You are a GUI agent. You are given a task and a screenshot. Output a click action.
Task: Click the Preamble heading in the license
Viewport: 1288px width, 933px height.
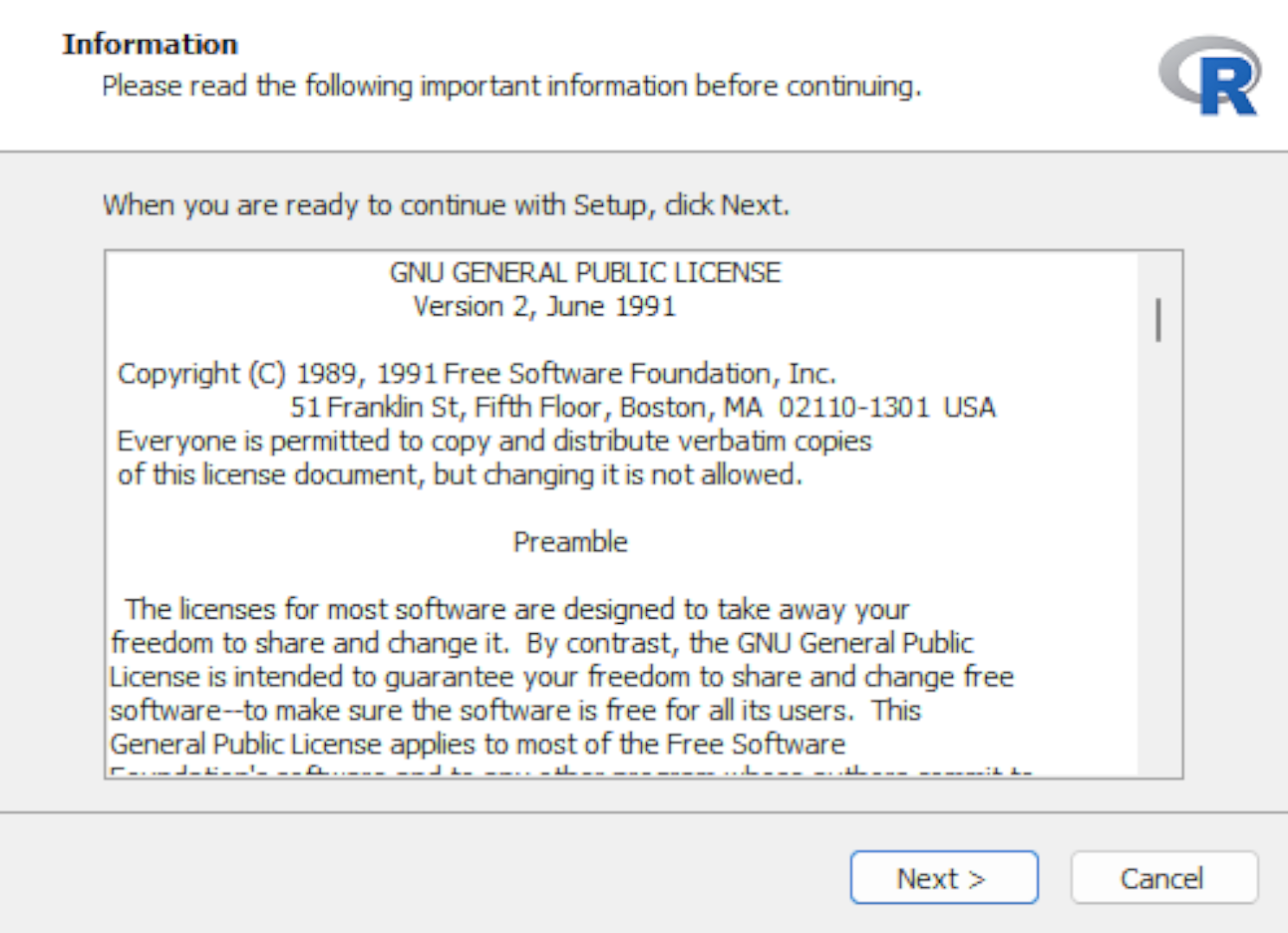click(x=570, y=542)
